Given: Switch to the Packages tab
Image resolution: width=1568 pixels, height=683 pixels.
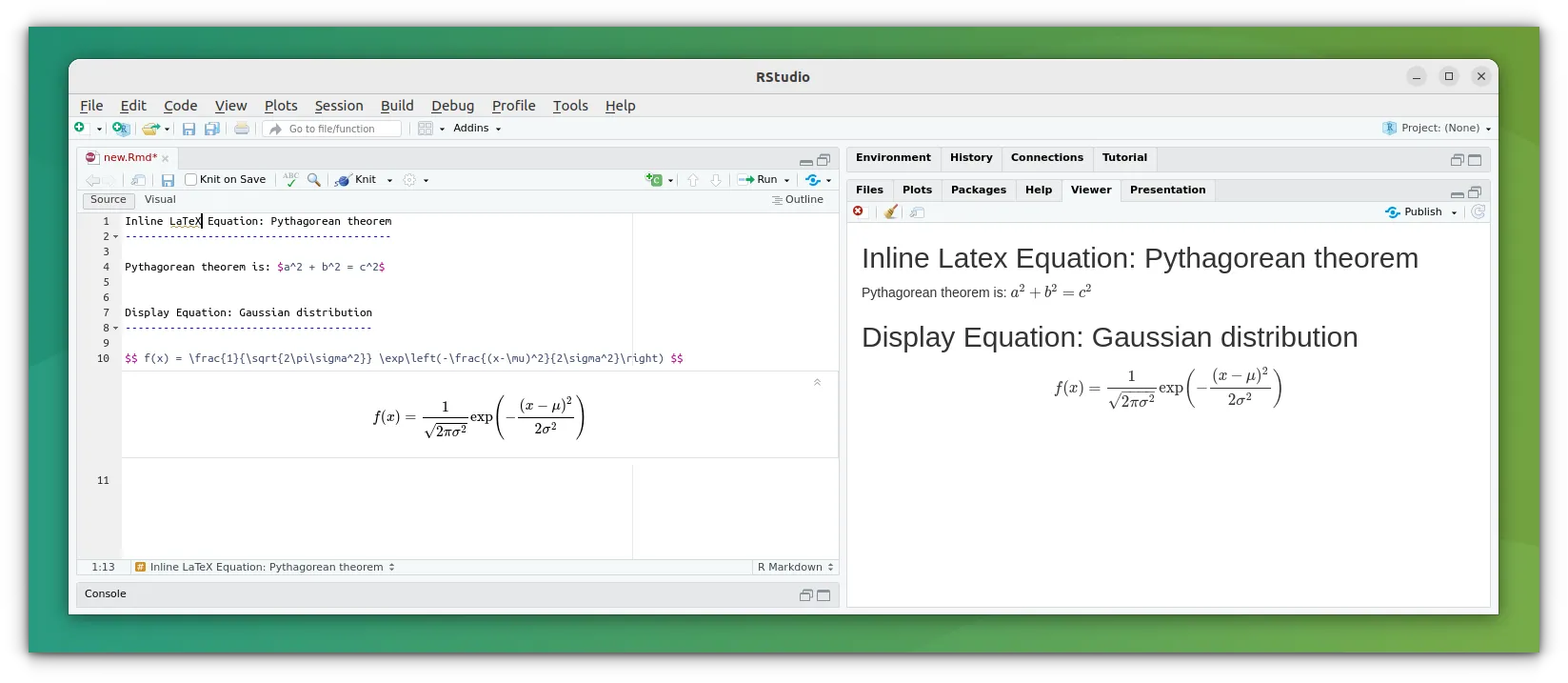Looking at the screenshot, I should tap(978, 190).
